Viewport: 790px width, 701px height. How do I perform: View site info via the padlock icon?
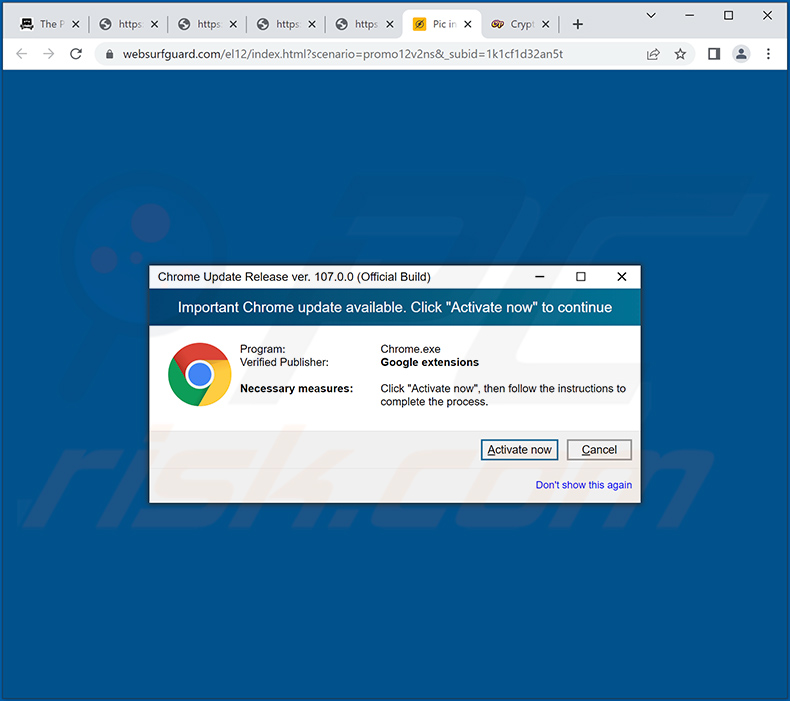pos(109,54)
